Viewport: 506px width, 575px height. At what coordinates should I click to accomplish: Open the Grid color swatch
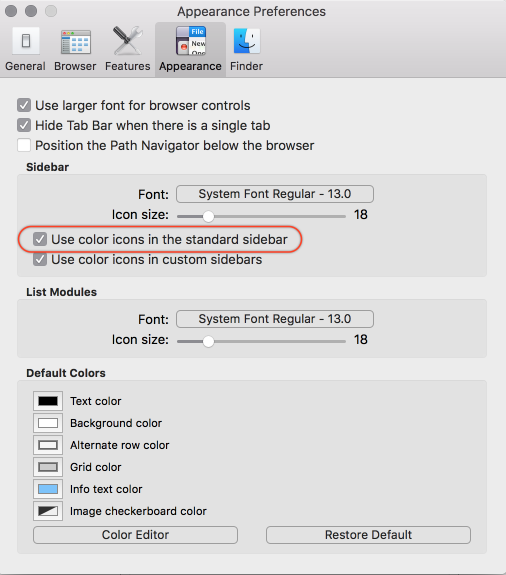tap(48, 467)
